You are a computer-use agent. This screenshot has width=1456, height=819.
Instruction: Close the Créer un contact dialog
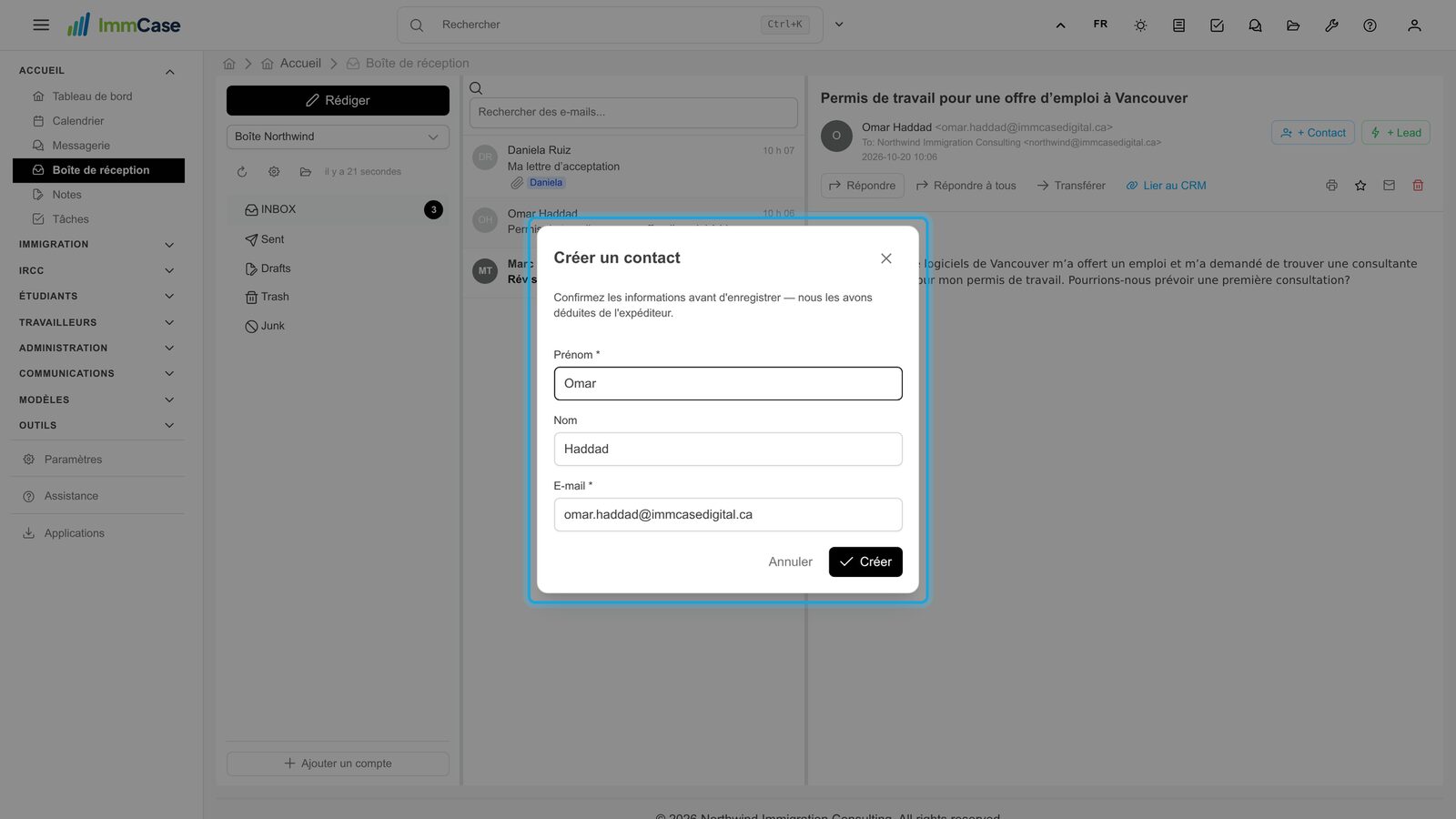point(886,258)
